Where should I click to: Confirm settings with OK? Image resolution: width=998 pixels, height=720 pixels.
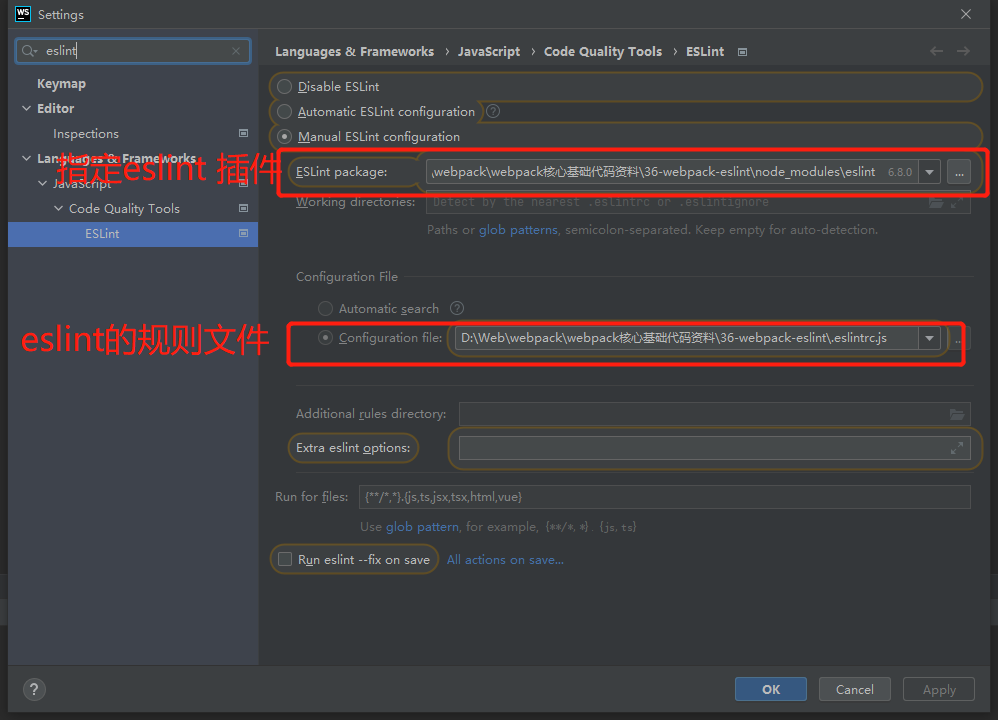coord(771,689)
